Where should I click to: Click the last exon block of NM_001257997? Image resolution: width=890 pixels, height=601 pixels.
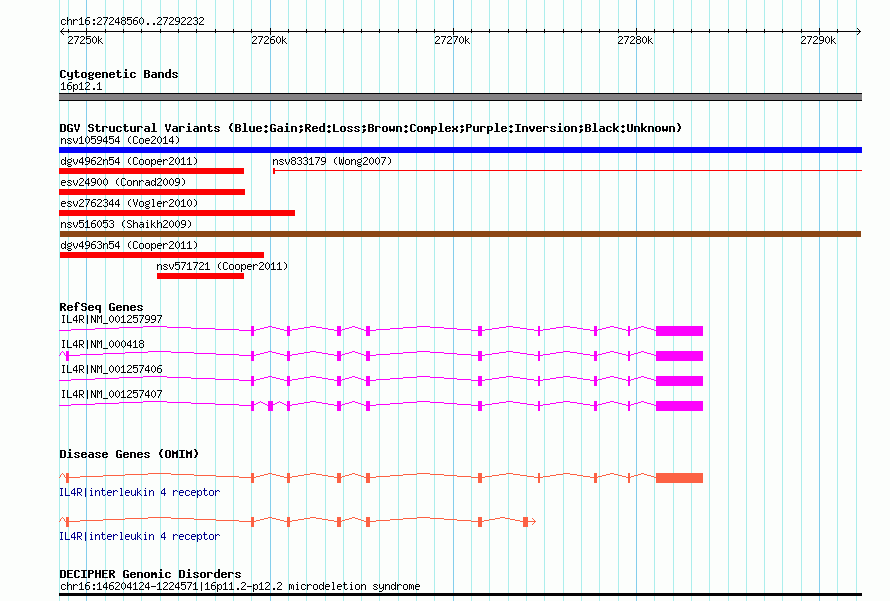click(x=679, y=331)
